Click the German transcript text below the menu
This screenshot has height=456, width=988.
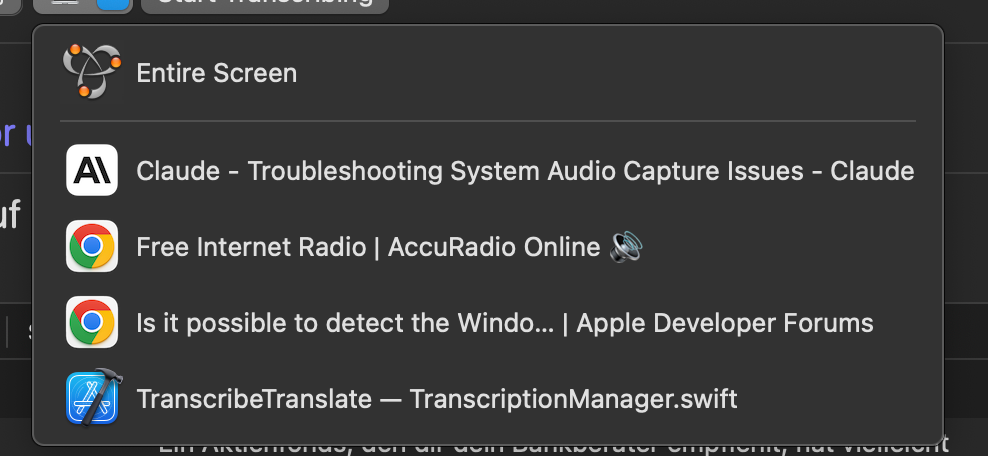point(553,446)
